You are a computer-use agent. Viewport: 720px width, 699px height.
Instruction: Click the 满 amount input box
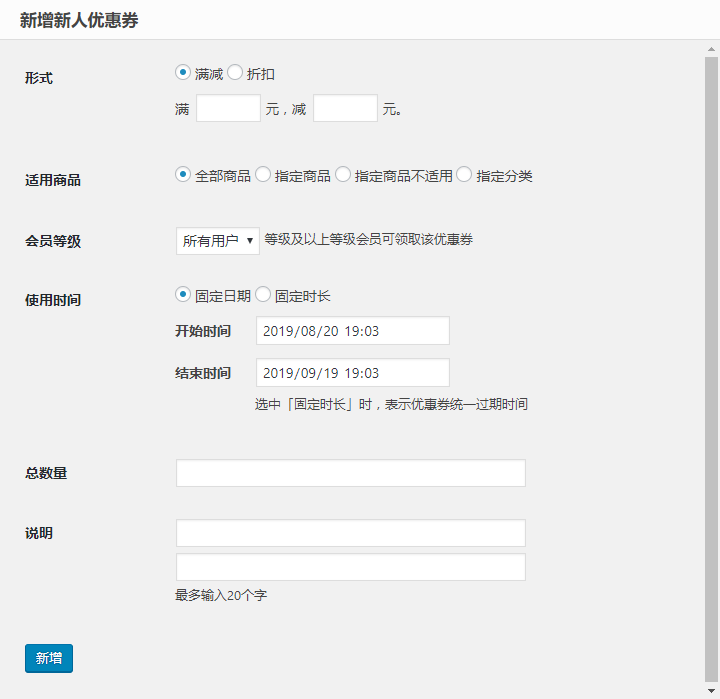point(228,109)
